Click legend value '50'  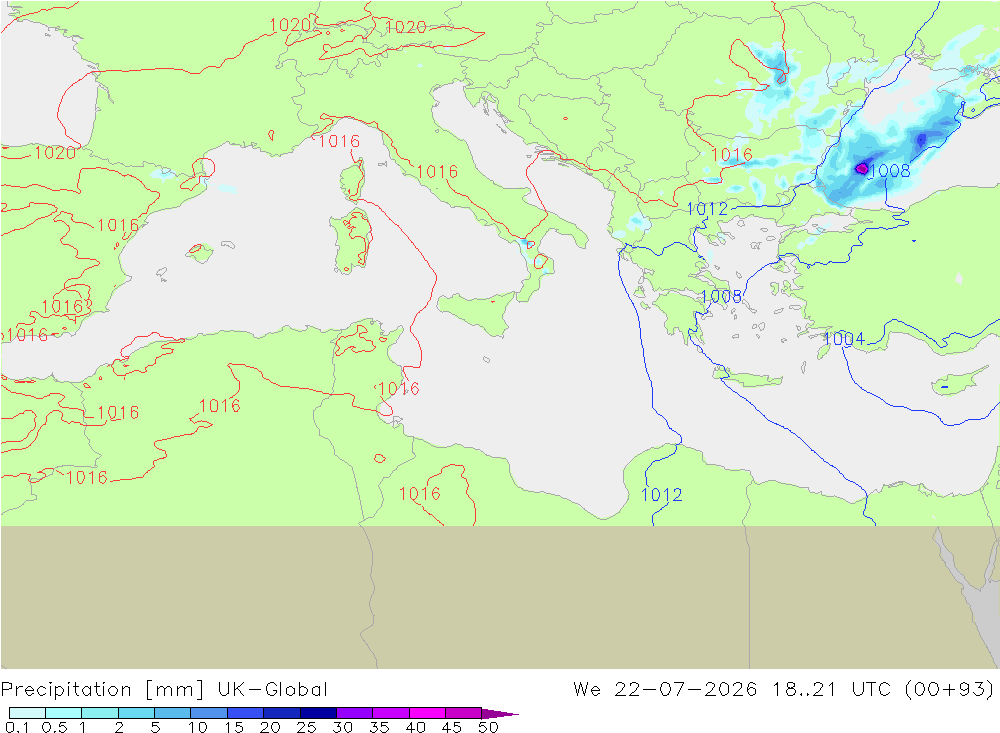(x=489, y=727)
